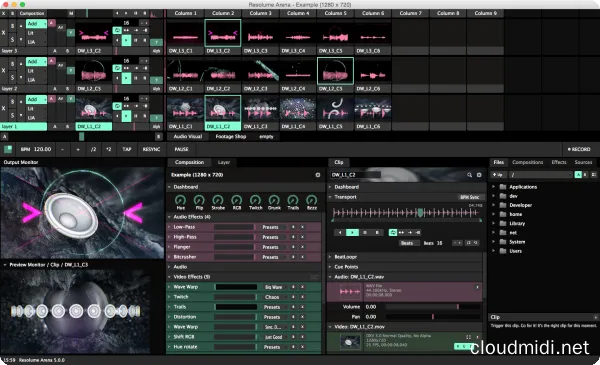
Task: Open composition settings gear icon
Action: [318, 175]
